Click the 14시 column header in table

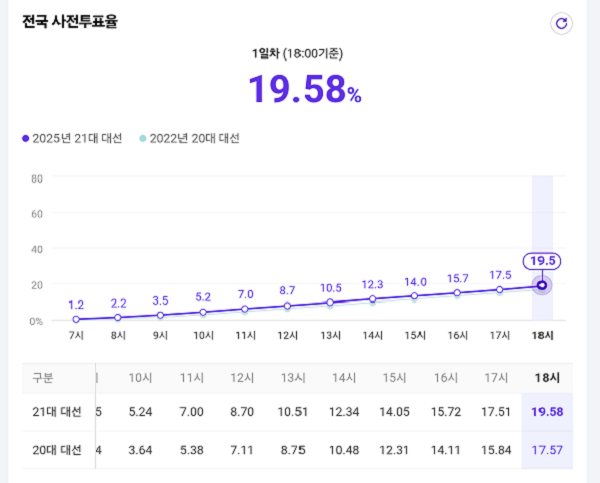[x=344, y=378]
